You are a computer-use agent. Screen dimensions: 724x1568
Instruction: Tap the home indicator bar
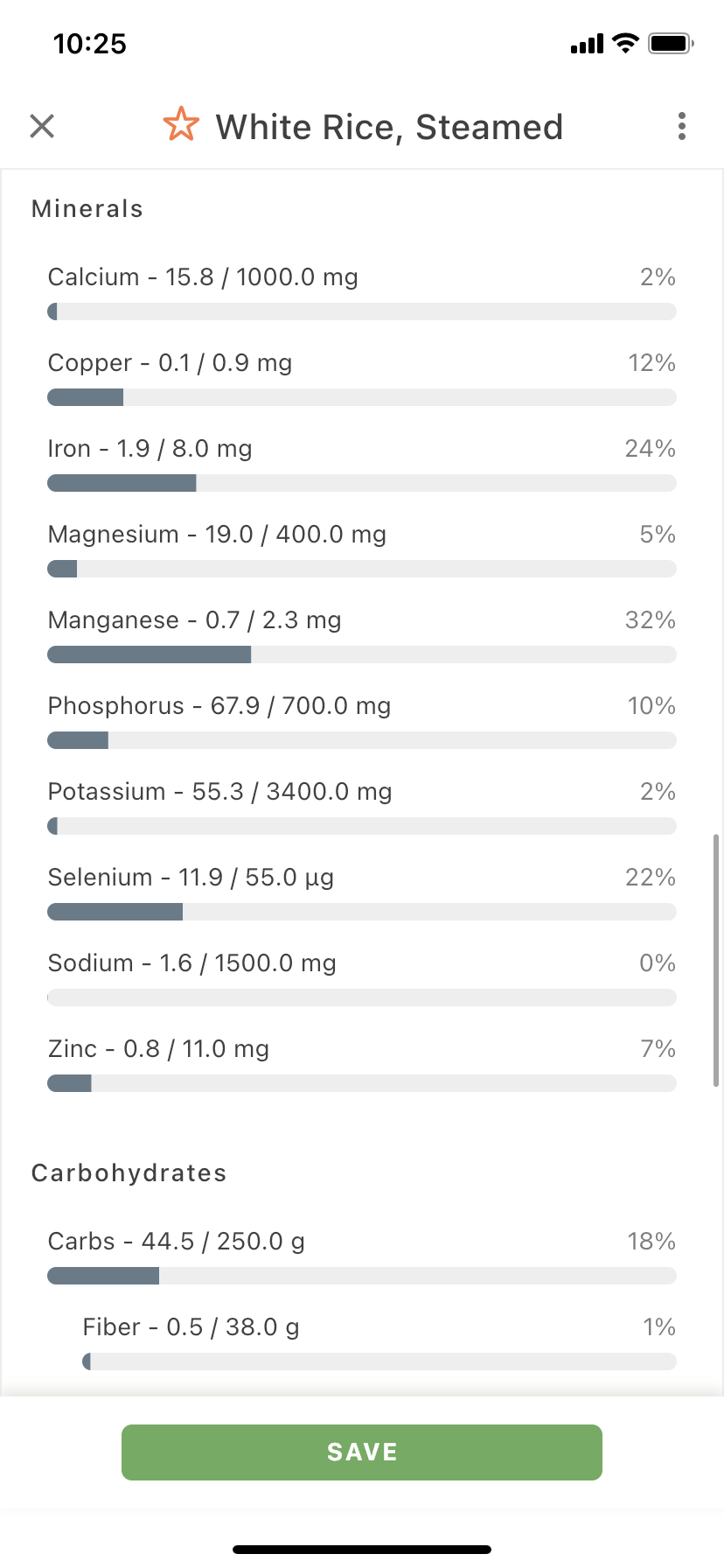tap(362, 1550)
